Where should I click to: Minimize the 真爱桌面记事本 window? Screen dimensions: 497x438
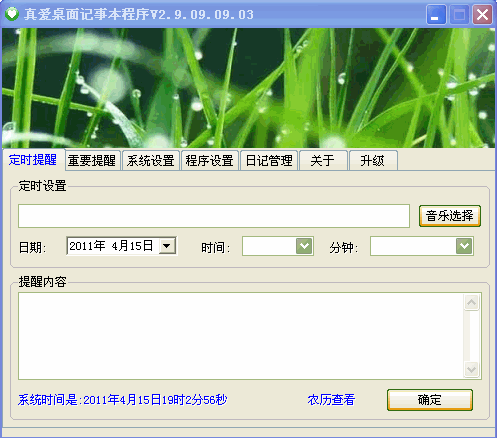(x=436, y=15)
